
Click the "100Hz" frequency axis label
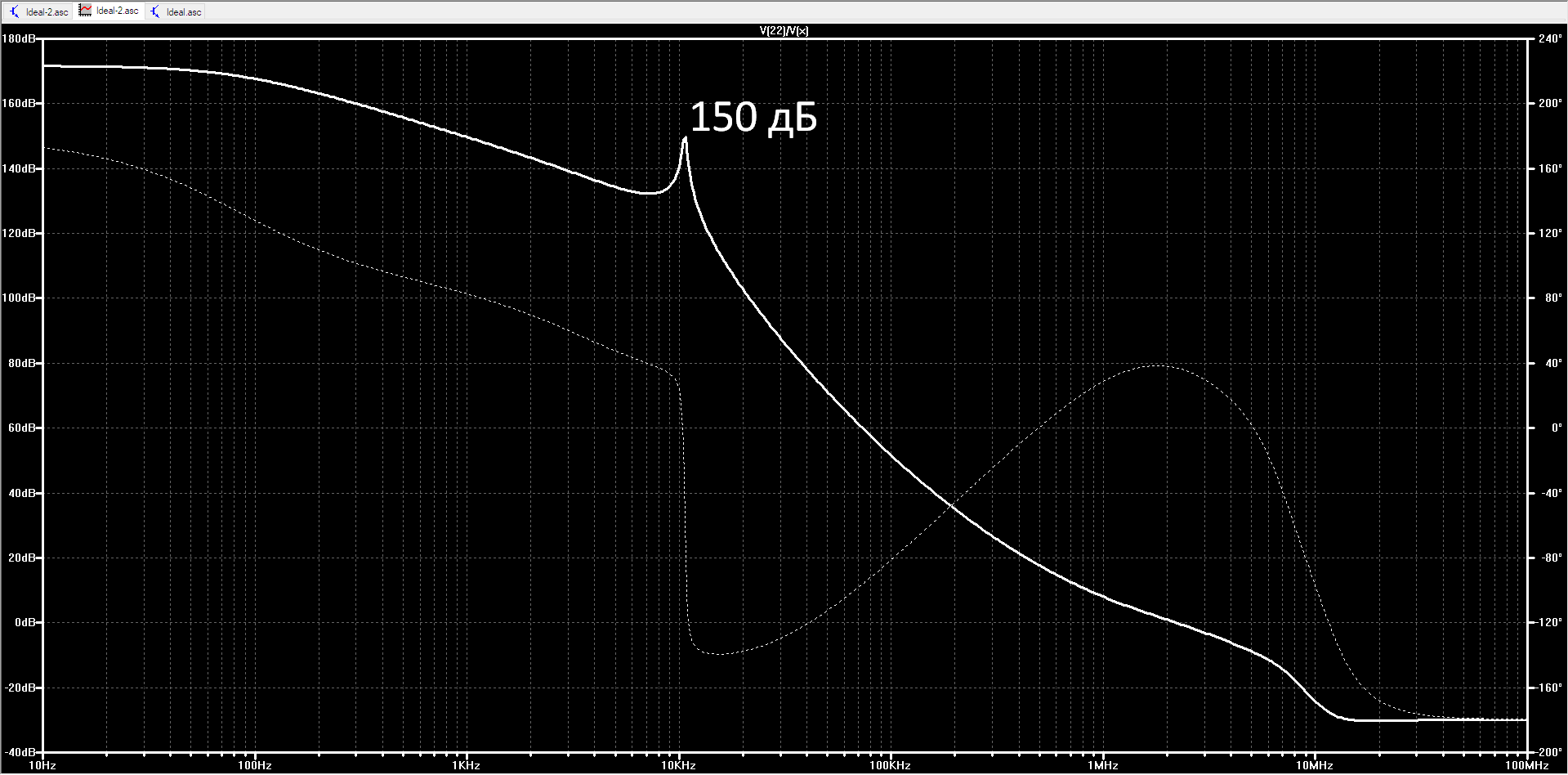(255, 766)
